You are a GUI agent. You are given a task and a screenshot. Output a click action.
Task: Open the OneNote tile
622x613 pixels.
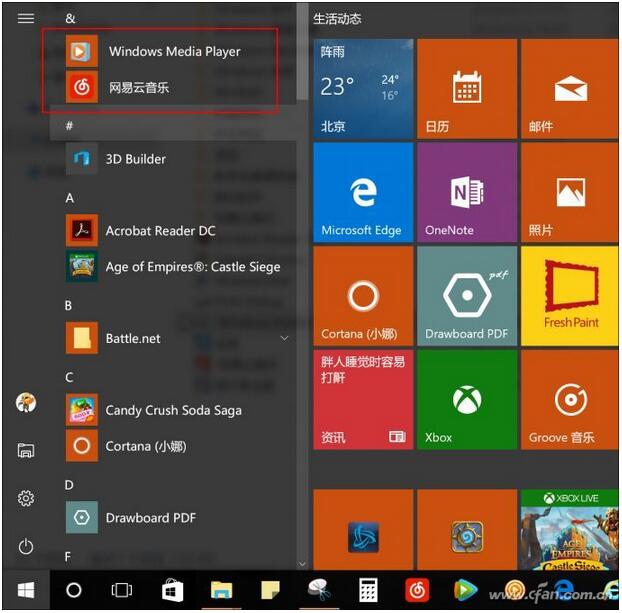click(466, 192)
